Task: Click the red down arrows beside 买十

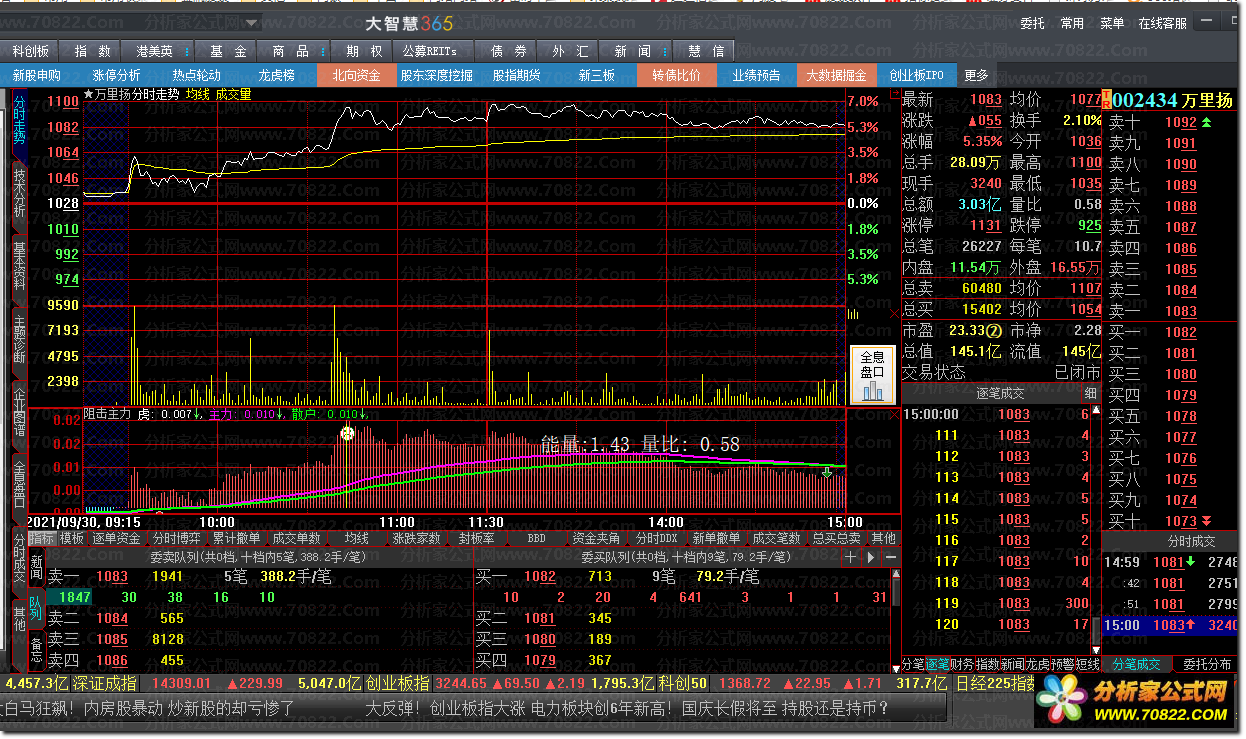Action: point(1206,521)
